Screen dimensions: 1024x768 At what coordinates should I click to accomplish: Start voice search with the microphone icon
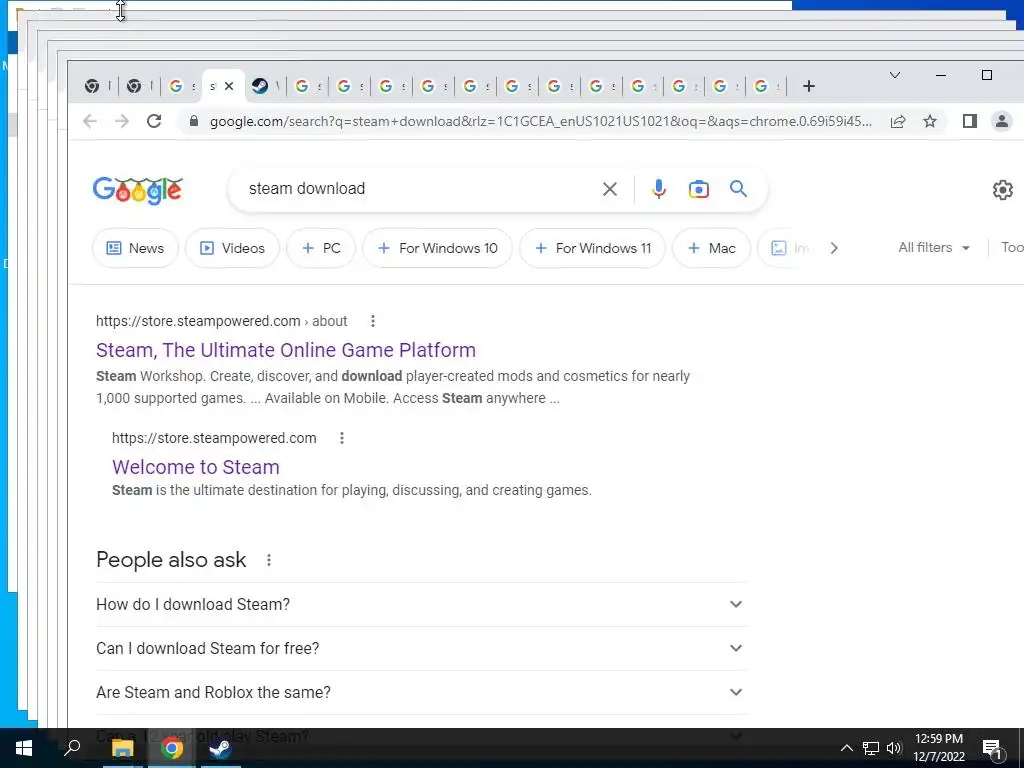click(x=659, y=189)
